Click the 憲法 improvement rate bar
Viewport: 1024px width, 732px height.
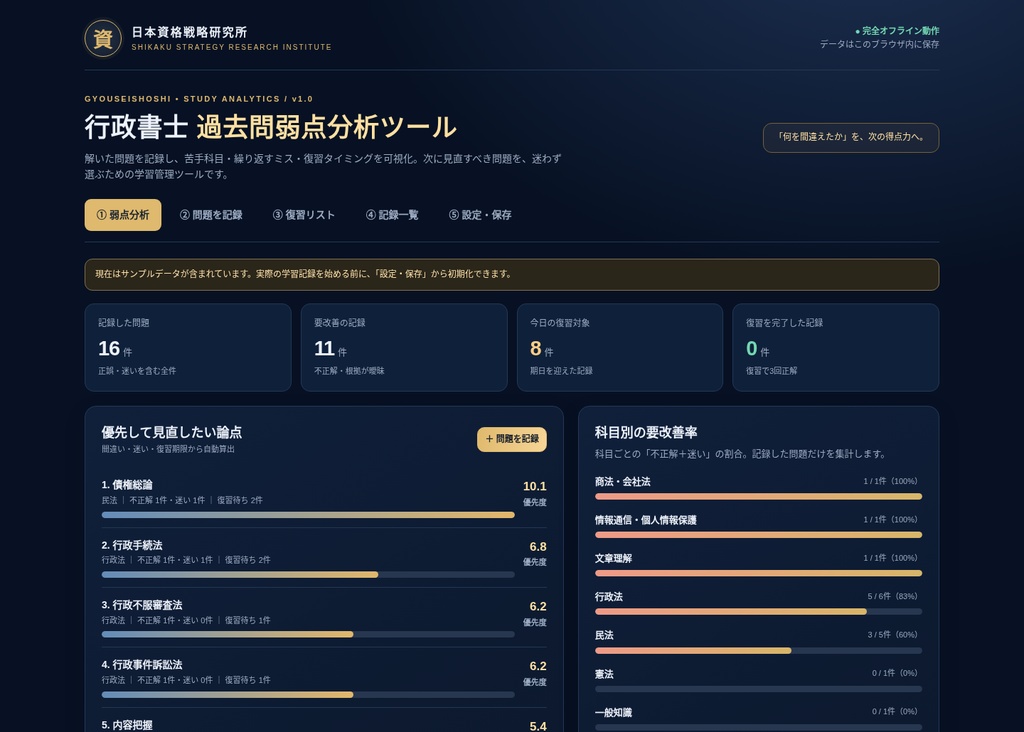click(758, 689)
